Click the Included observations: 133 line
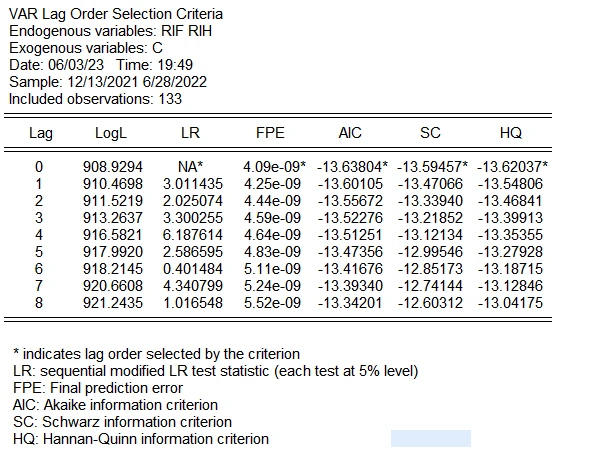The width and height of the screenshot is (614, 456). pos(95,100)
